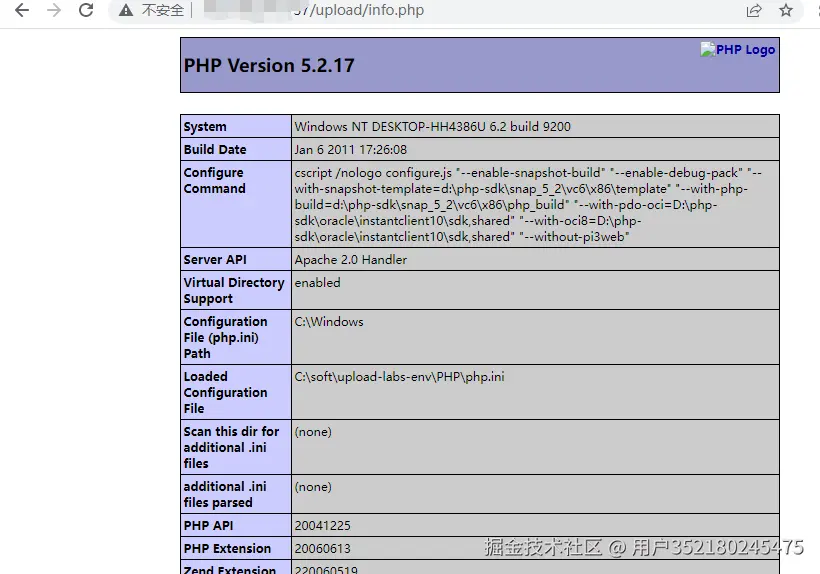This screenshot has width=820, height=574.
Task: Click the PHP Logo image link
Action: coord(737,50)
